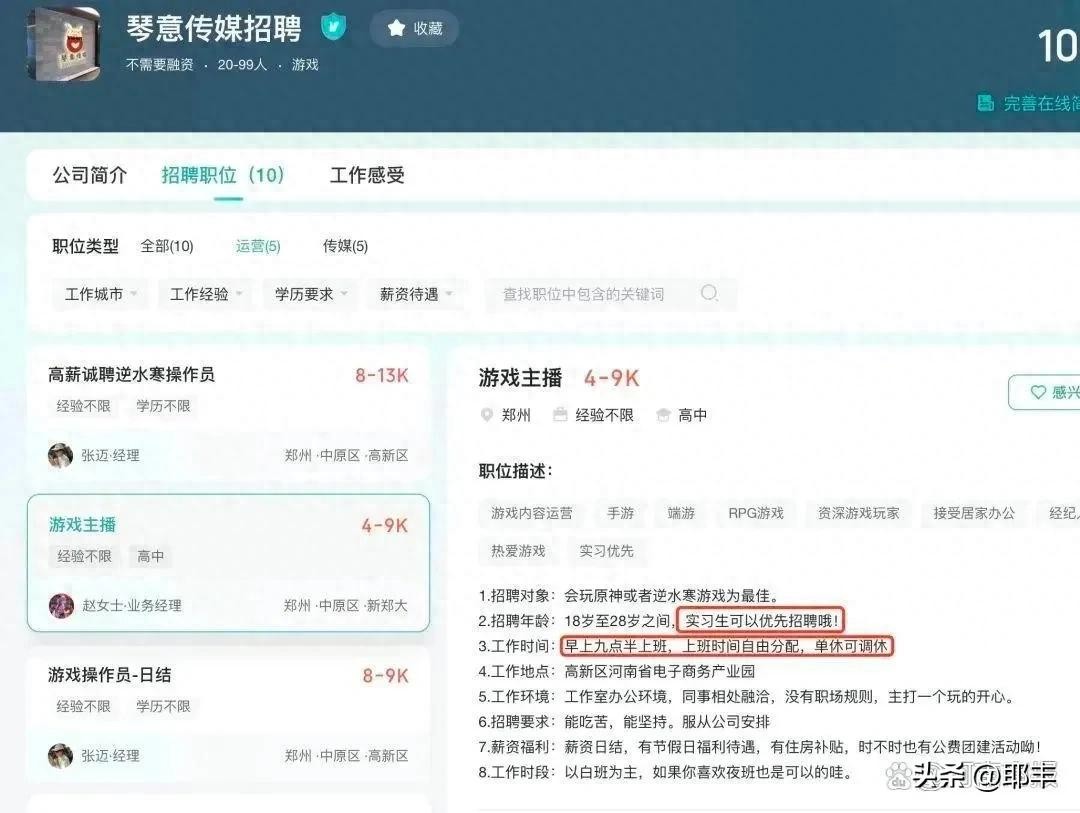
Task: Select the 运营(5) job type filter
Action: point(258,246)
